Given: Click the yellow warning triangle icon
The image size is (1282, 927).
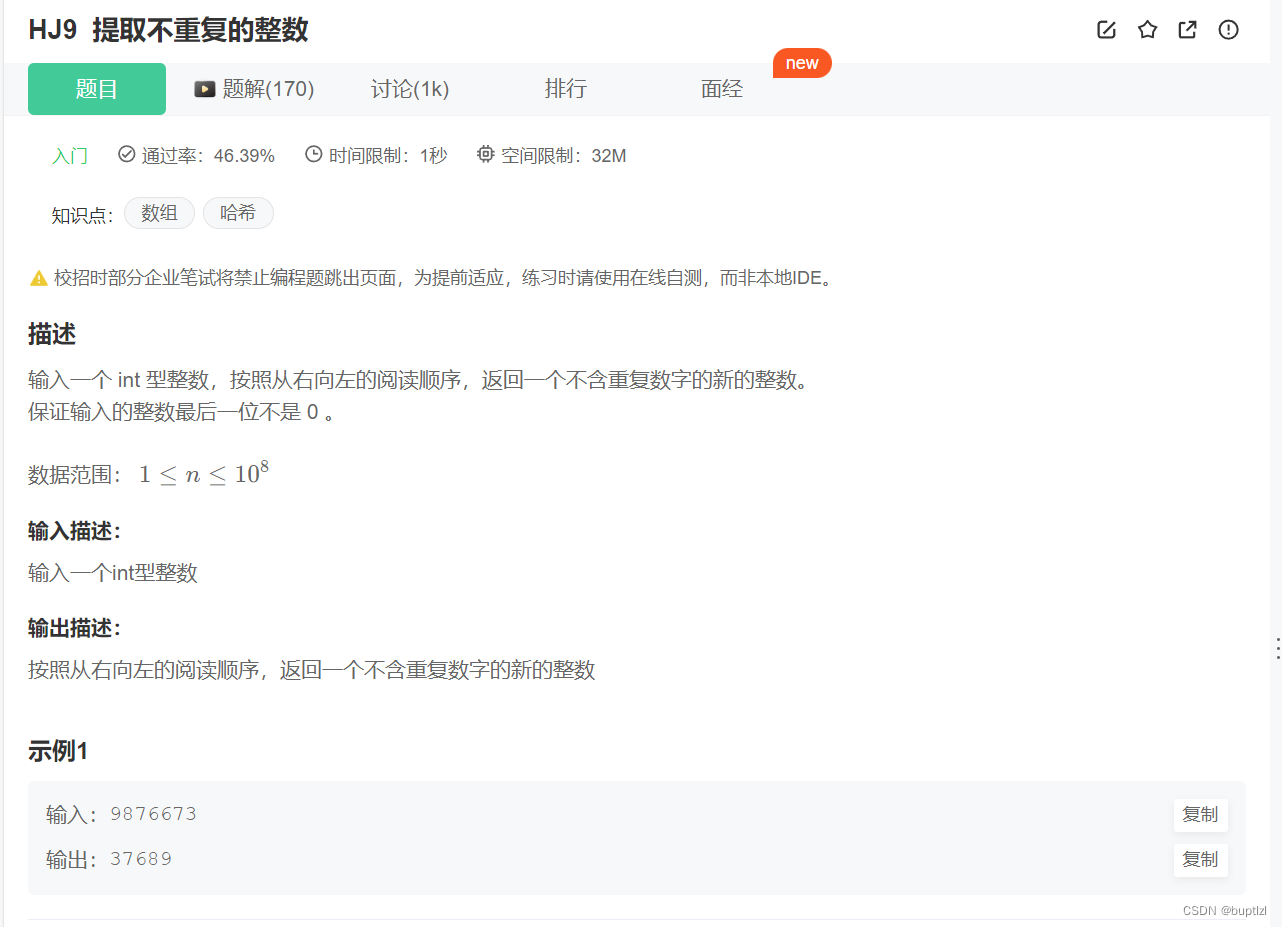Looking at the screenshot, I should [x=39, y=278].
